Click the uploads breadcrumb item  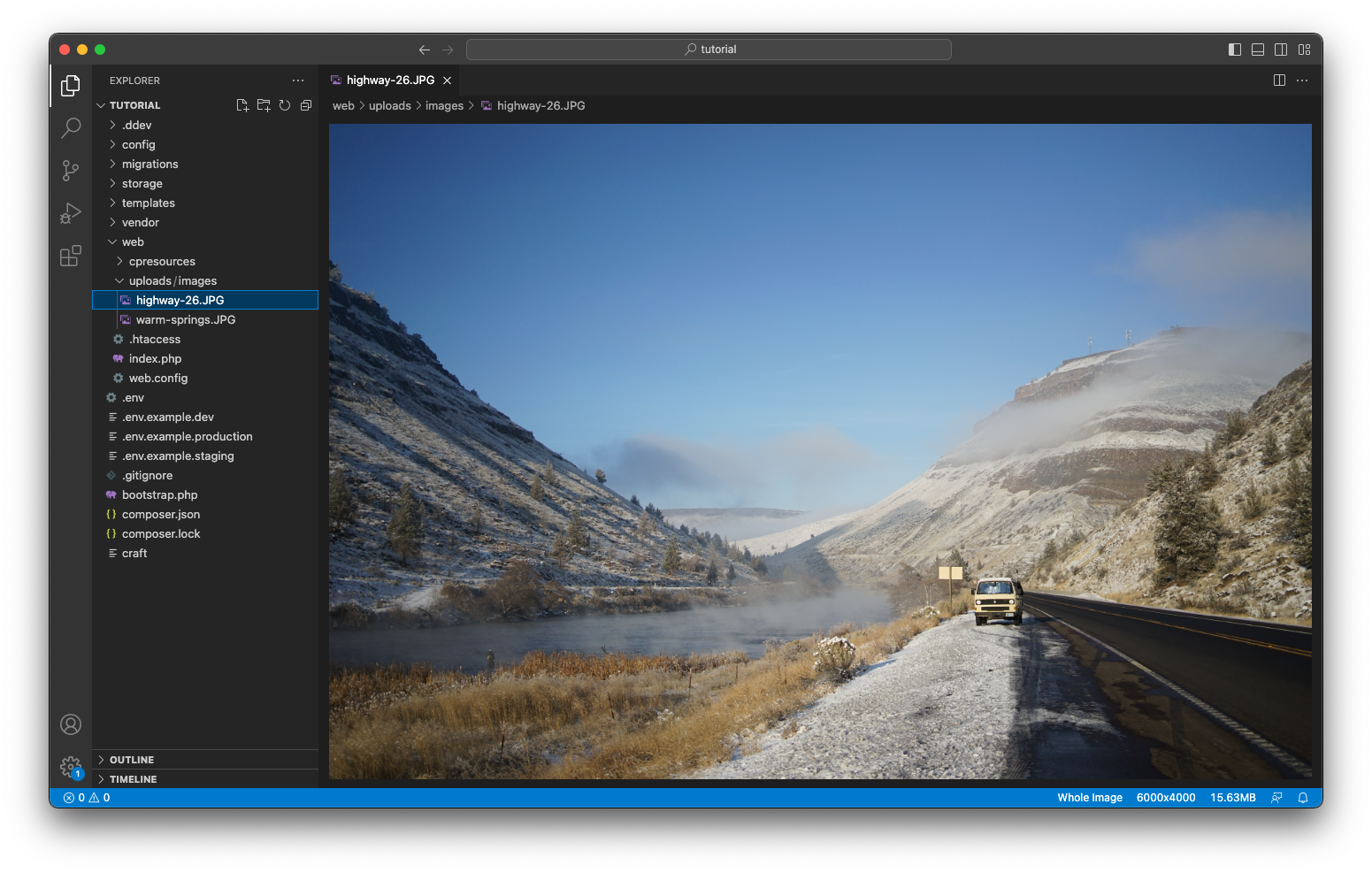[389, 106]
